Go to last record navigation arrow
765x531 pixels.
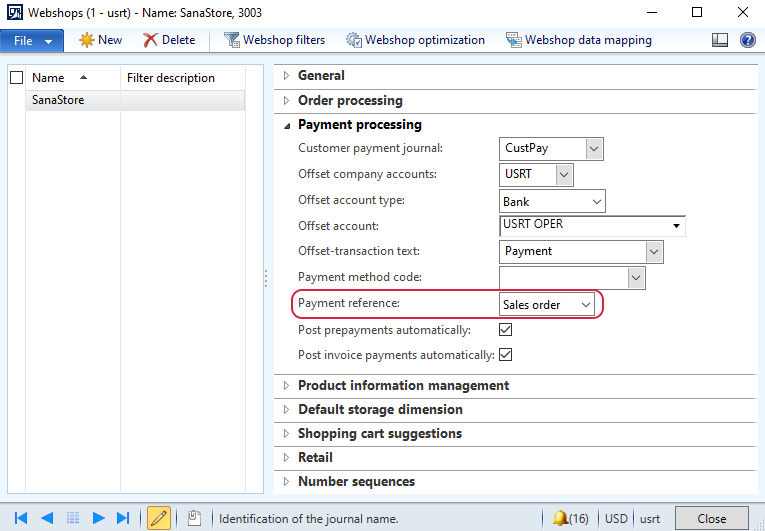(x=123, y=518)
